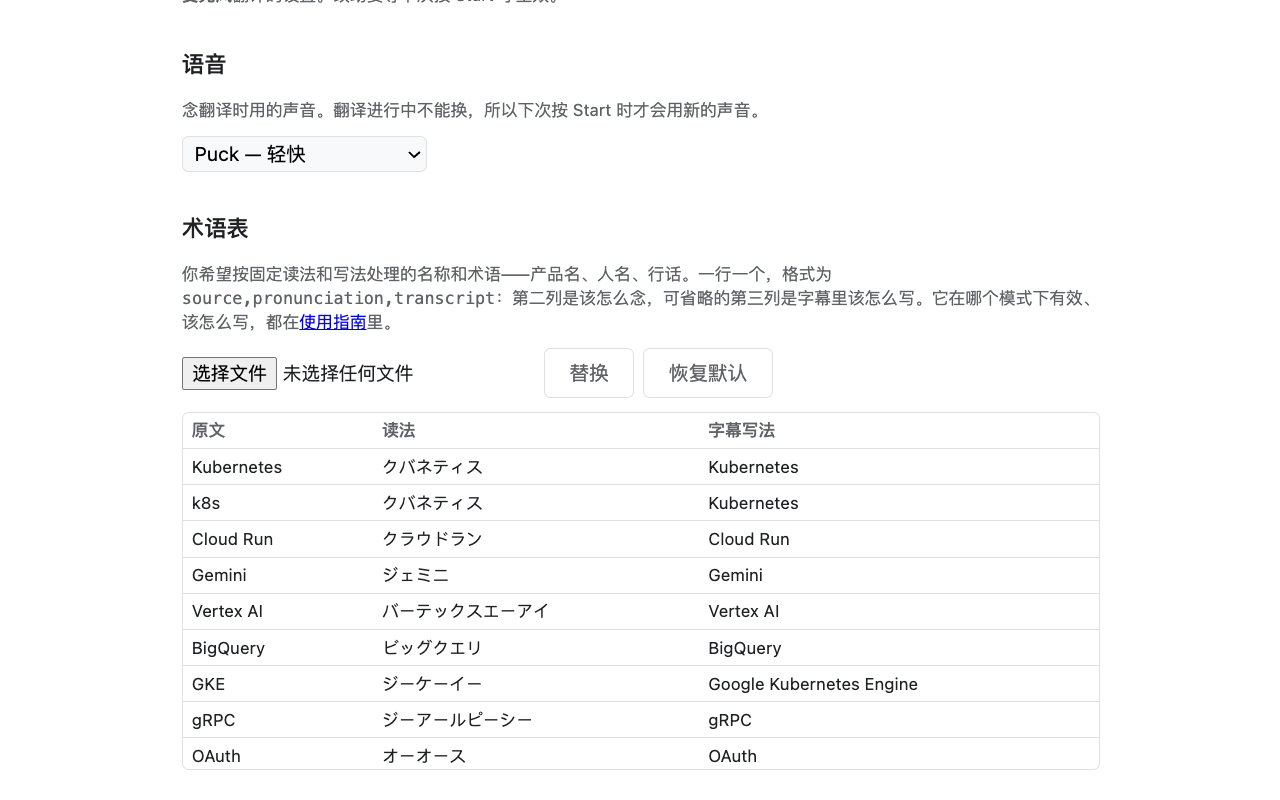Open the 使用指南 link
The image size is (1280, 800).
click(x=333, y=322)
